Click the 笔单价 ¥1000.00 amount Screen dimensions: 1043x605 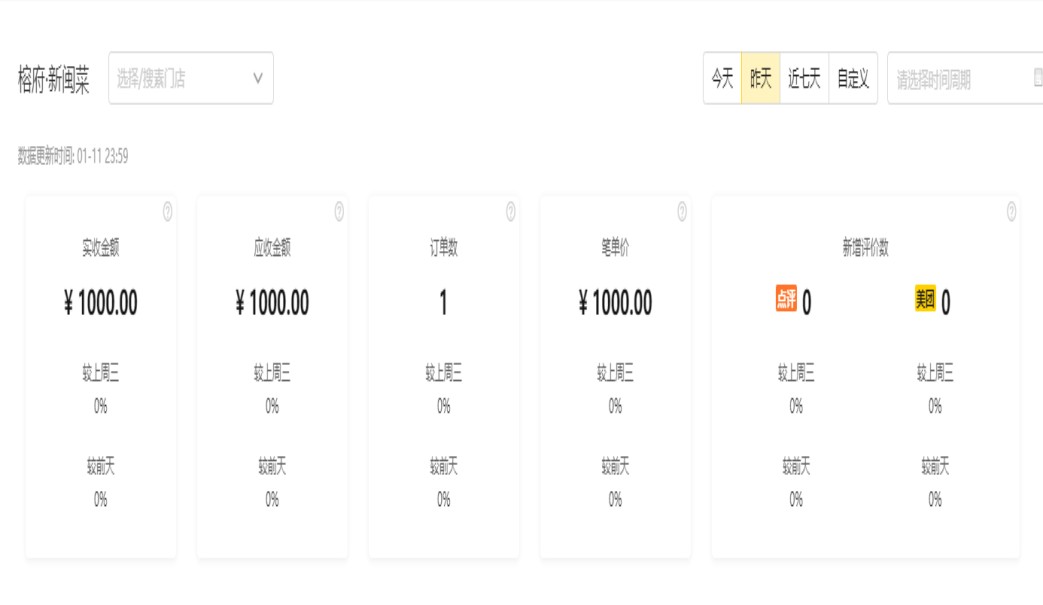(x=615, y=303)
